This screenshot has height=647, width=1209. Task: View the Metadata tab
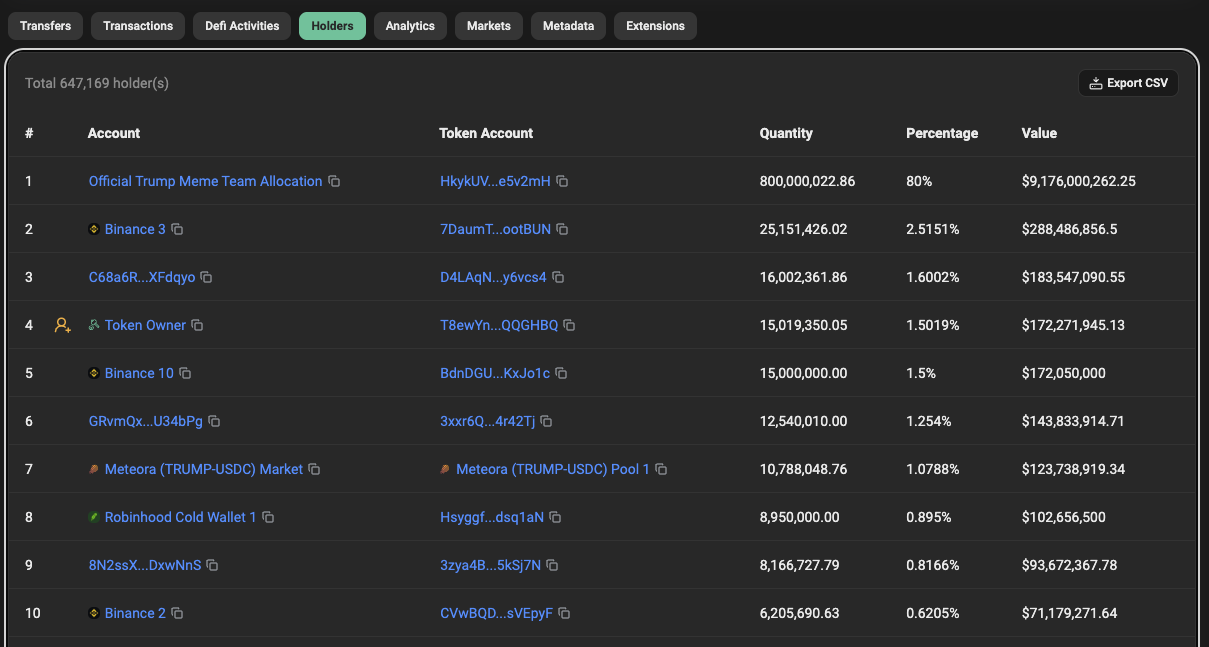coord(568,26)
